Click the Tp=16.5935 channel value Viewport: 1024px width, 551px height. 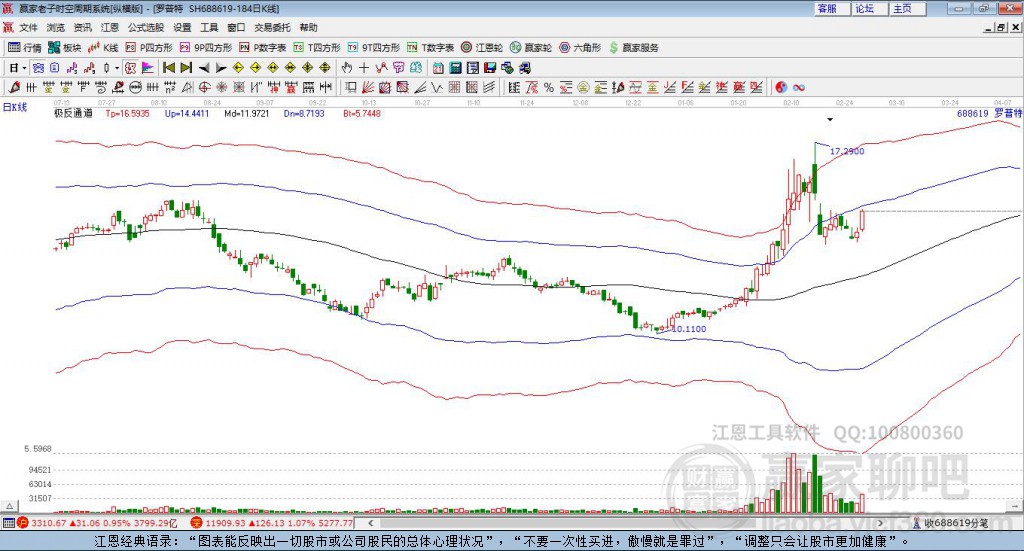tap(127, 113)
